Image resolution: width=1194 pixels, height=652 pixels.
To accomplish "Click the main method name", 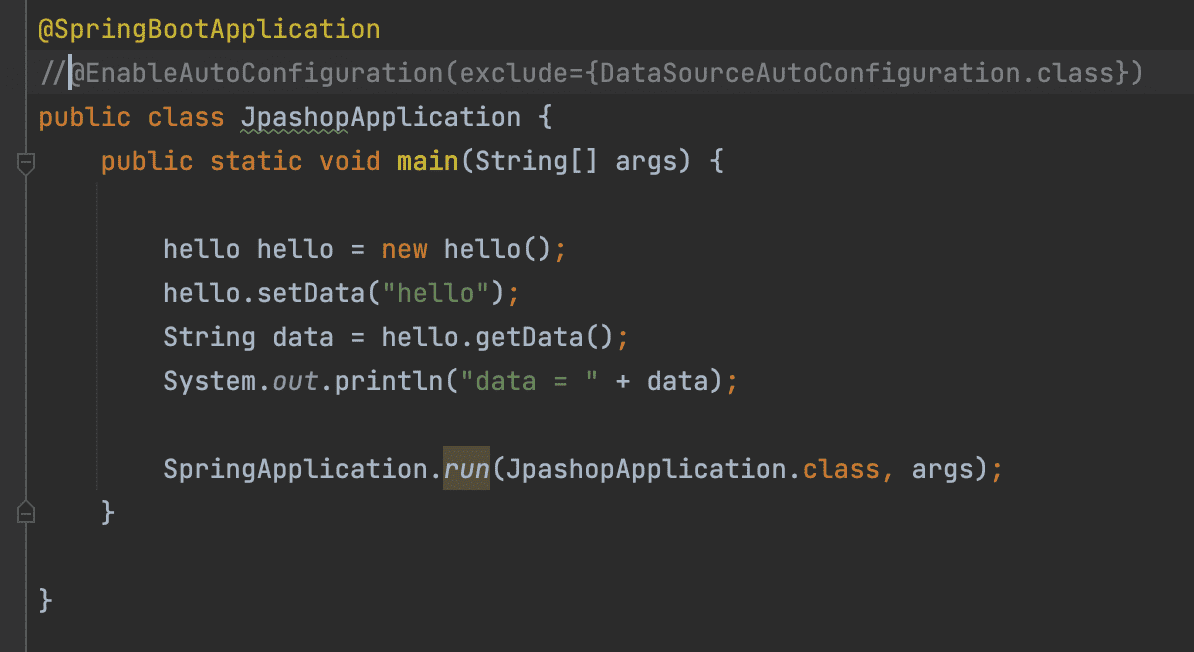I will click(x=428, y=162).
